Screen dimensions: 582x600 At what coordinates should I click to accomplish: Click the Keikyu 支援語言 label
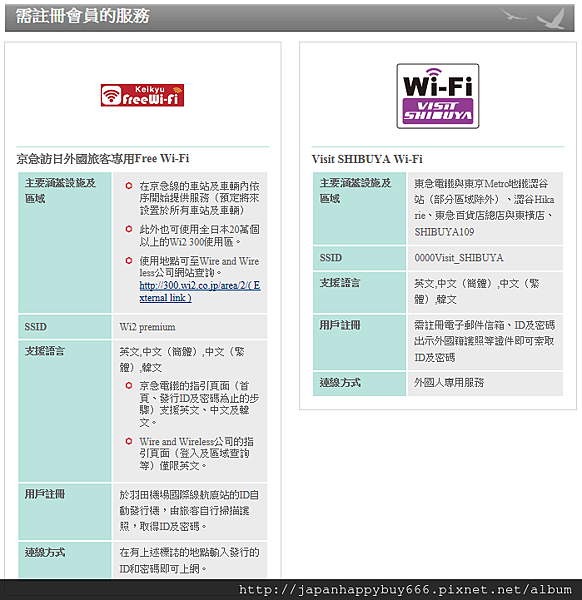point(45,351)
